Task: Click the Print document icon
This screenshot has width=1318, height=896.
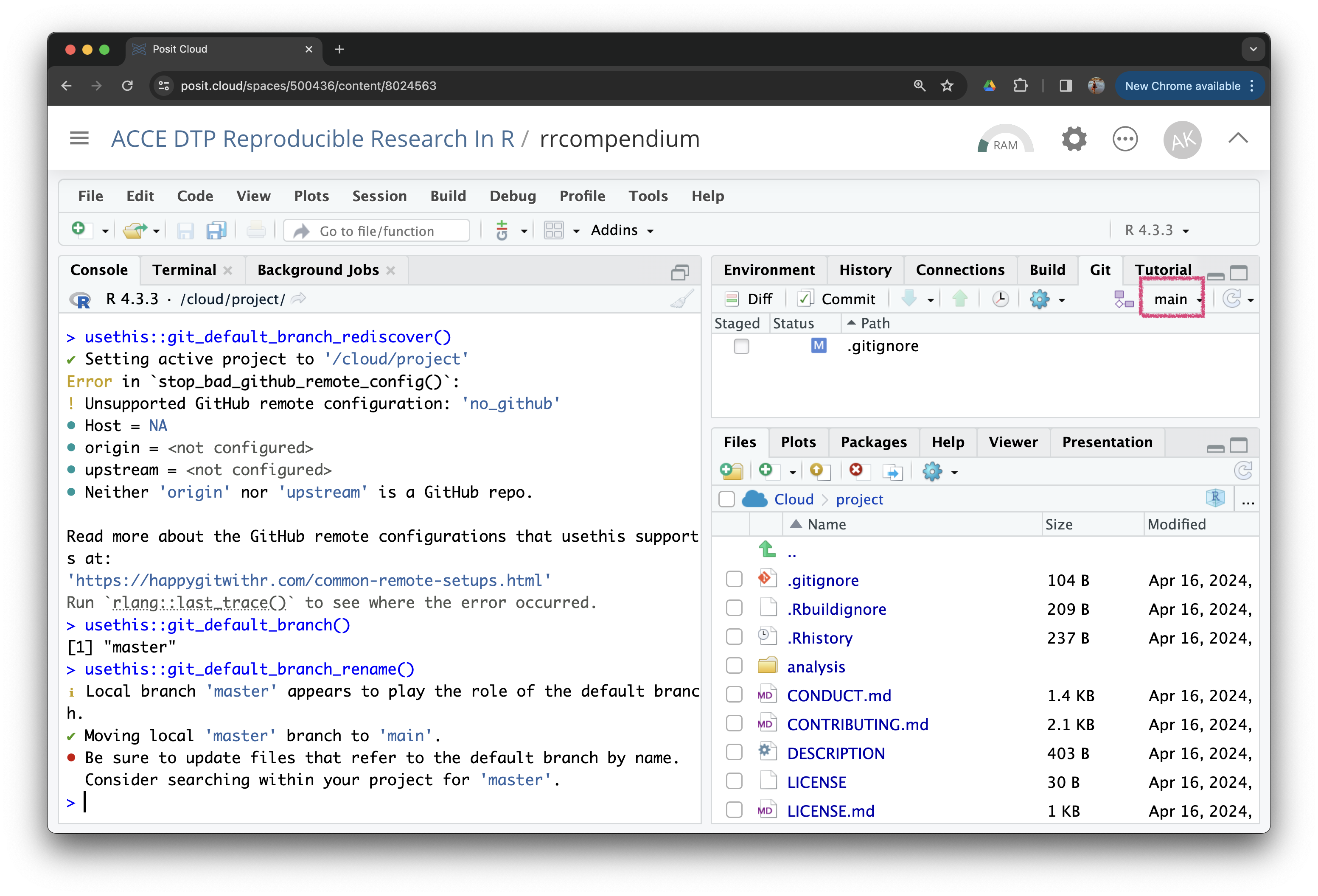Action: click(x=256, y=230)
